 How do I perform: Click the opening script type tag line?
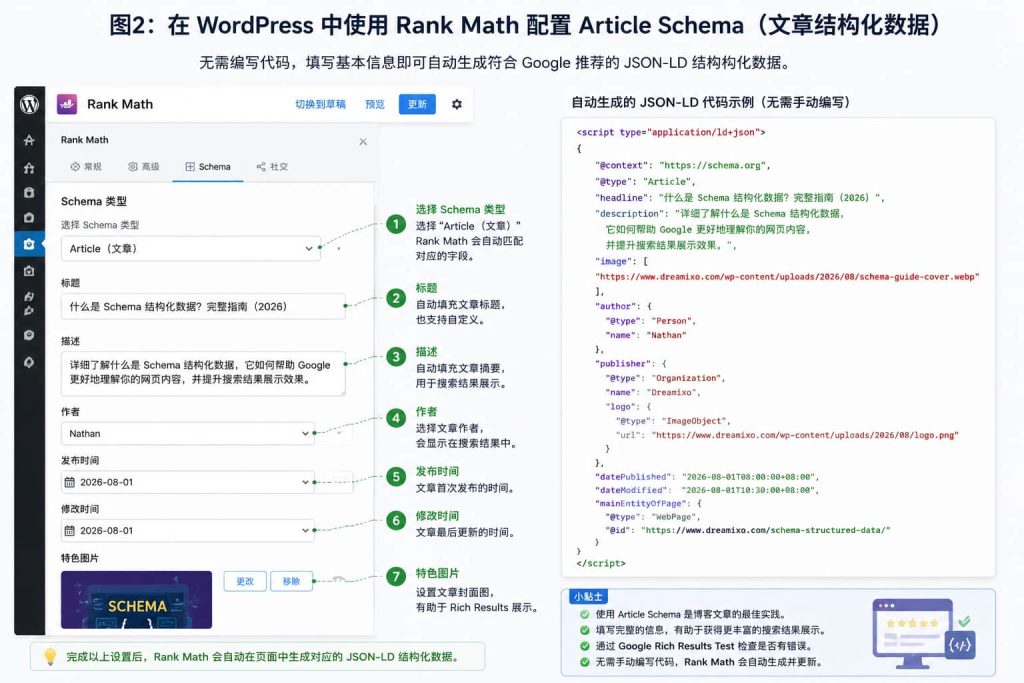click(x=671, y=132)
